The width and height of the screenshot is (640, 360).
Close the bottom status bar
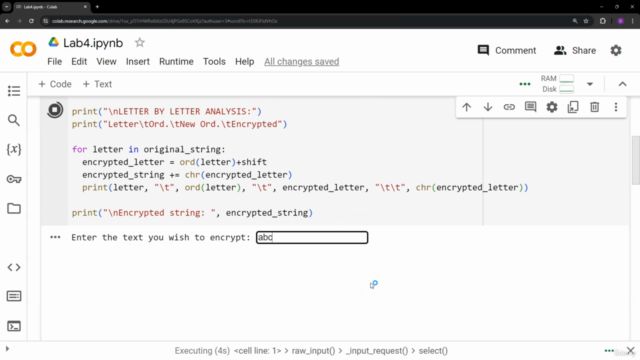point(631,351)
